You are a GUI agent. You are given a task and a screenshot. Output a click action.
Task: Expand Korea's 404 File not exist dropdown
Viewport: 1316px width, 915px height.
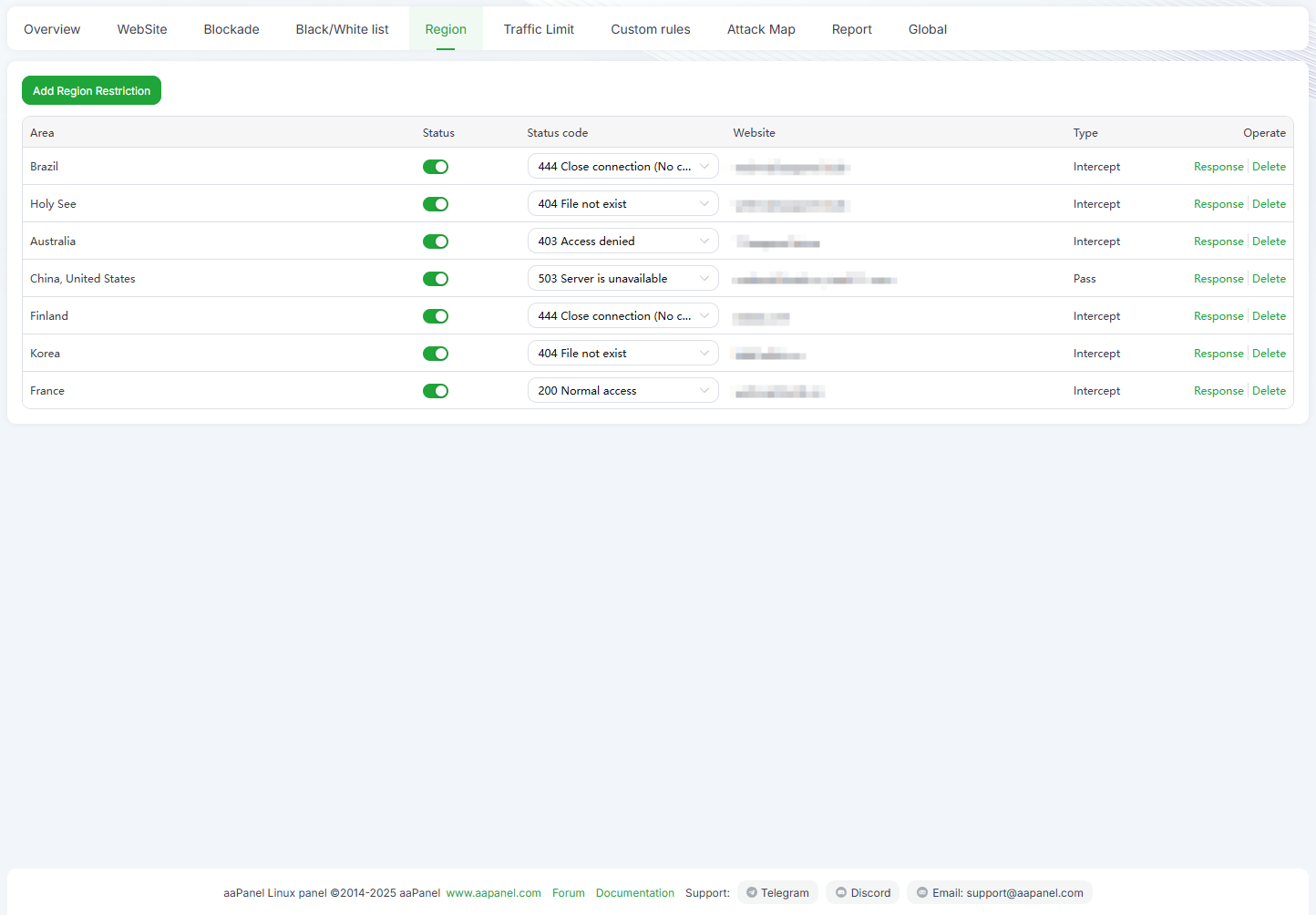tap(622, 354)
